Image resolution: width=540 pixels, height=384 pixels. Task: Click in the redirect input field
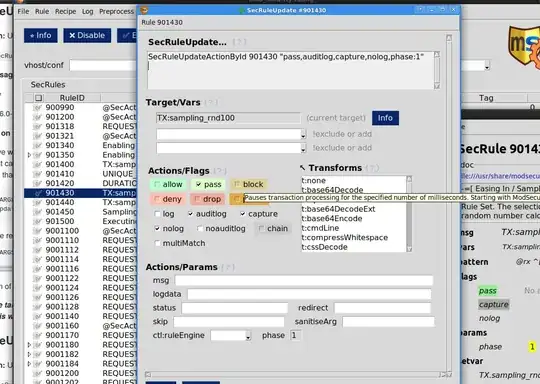coord(383,308)
